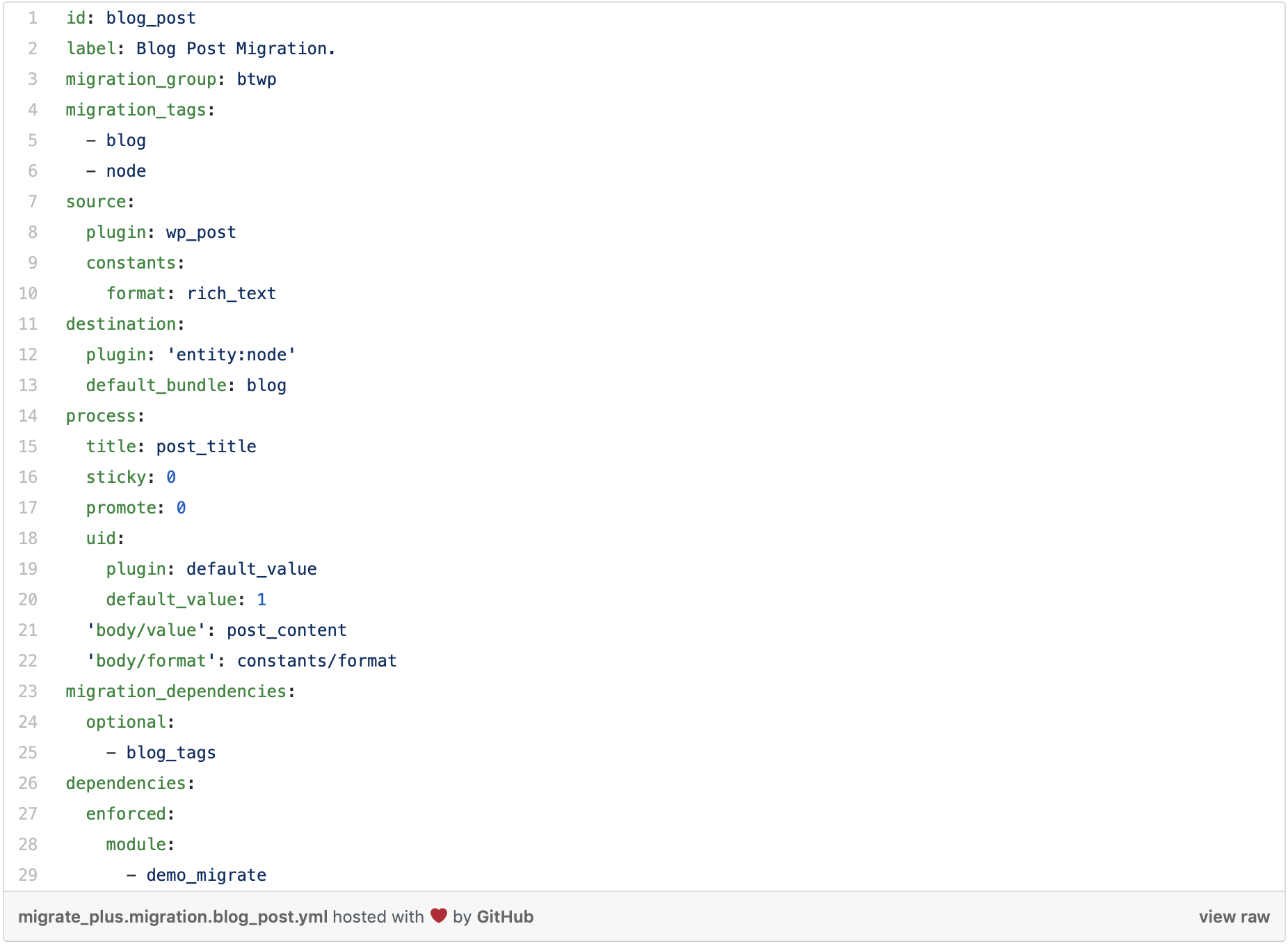The width and height of the screenshot is (1288, 949).
Task: Open the 'view raw' link
Action: [1234, 917]
